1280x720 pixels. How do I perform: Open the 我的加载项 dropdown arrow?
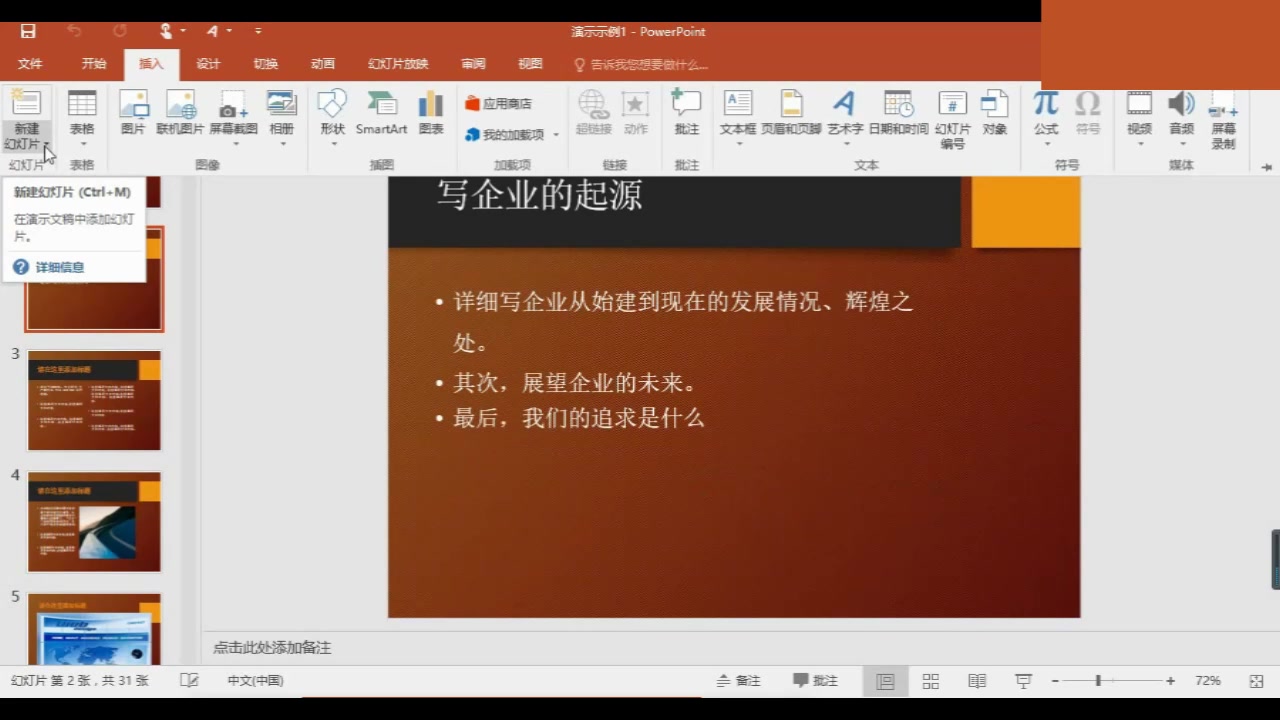556,135
